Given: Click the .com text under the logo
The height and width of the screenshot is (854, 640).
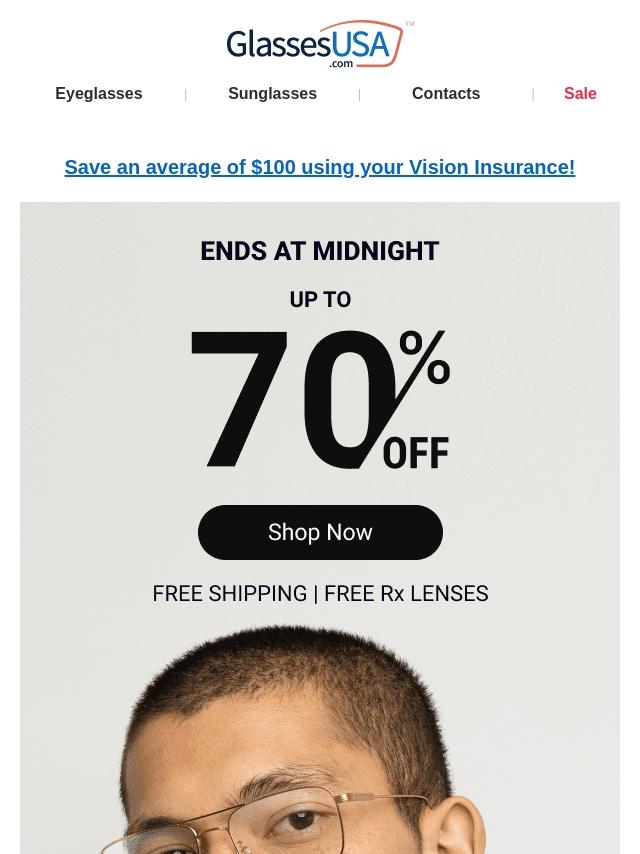Looking at the screenshot, I should click(x=342, y=64).
